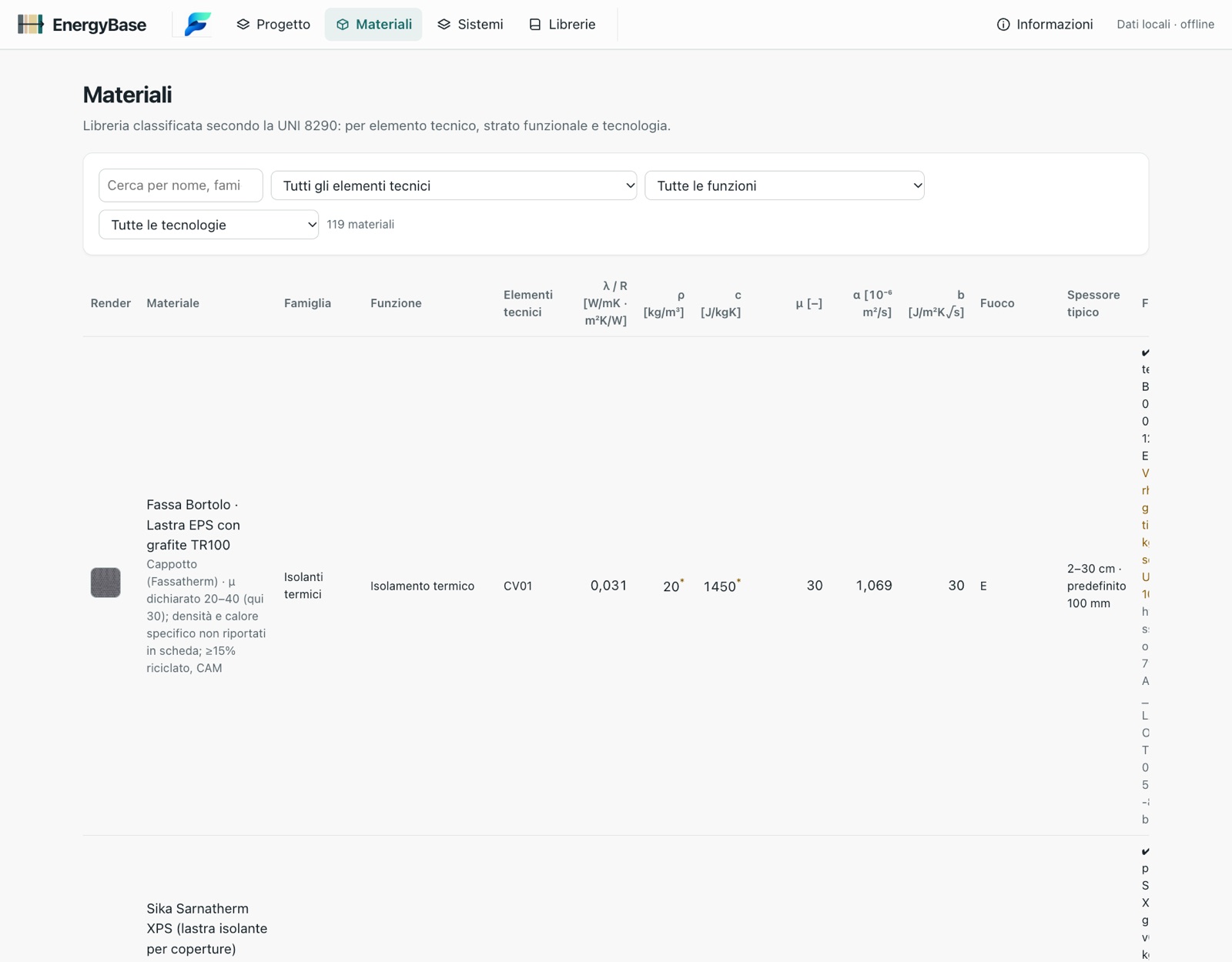Image resolution: width=1232 pixels, height=962 pixels.
Task: Click the μ [–] column header
Action: click(x=808, y=303)
